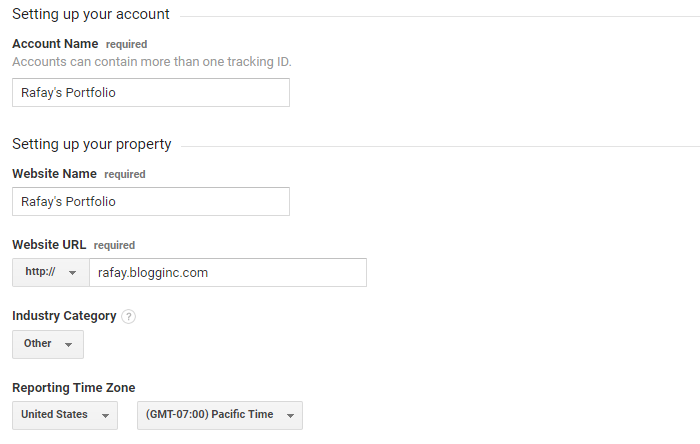Click the rafay.blogginc.com URL field
700x444 pixels.
coord(228,272)
